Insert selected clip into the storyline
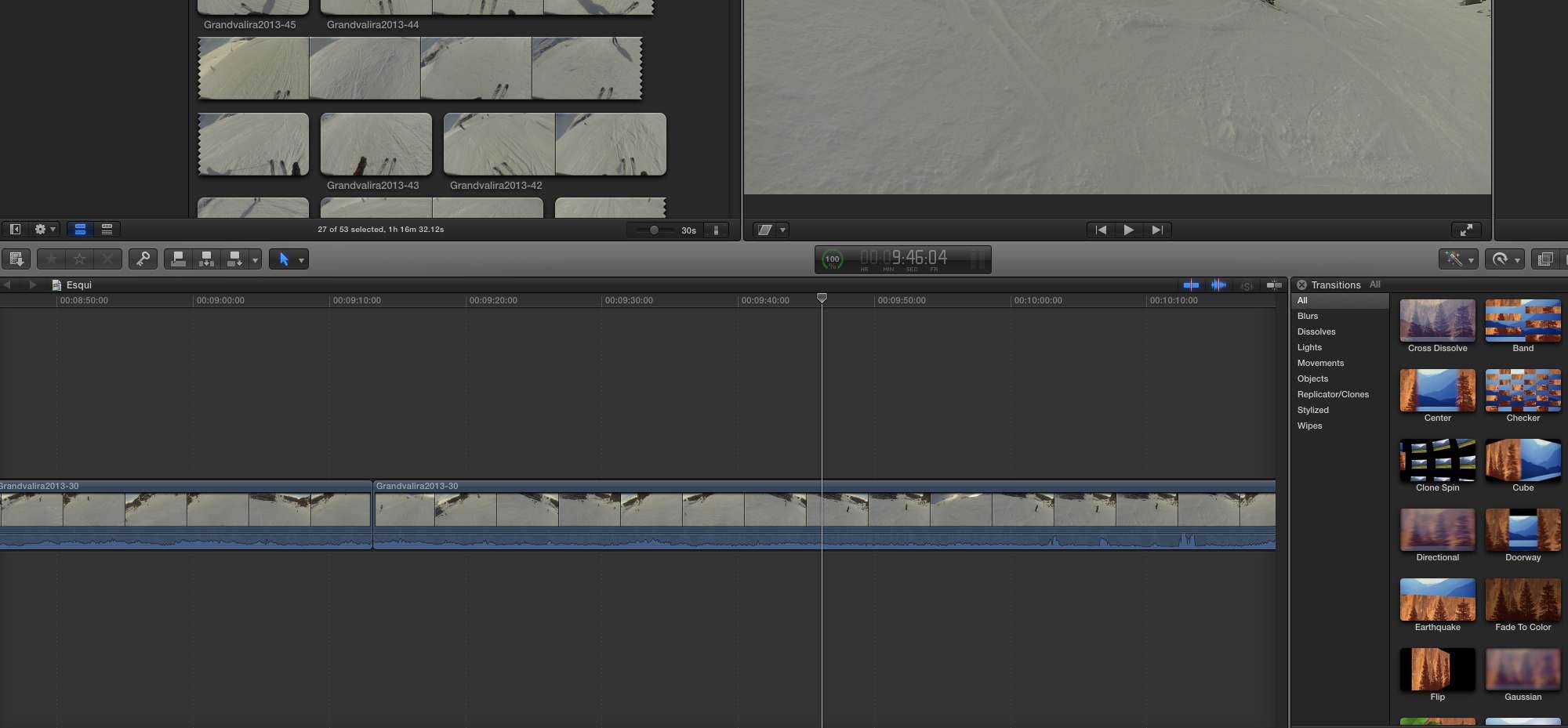This screenshot has width=1568, height=728. coord(206,259)
